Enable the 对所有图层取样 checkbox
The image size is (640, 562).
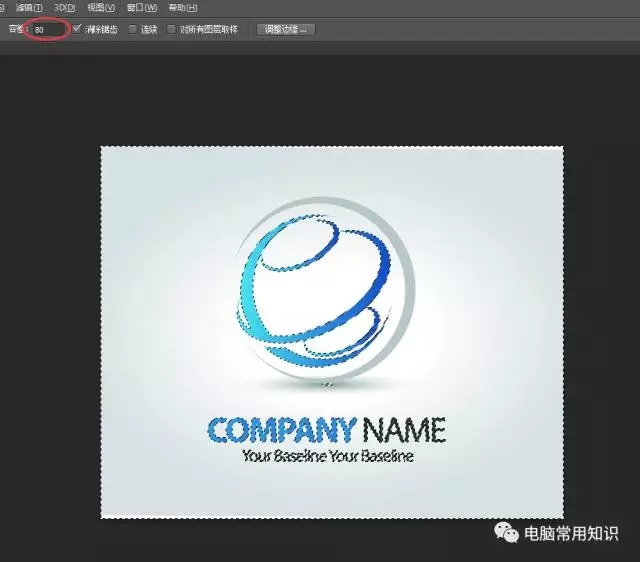[171, 29]
